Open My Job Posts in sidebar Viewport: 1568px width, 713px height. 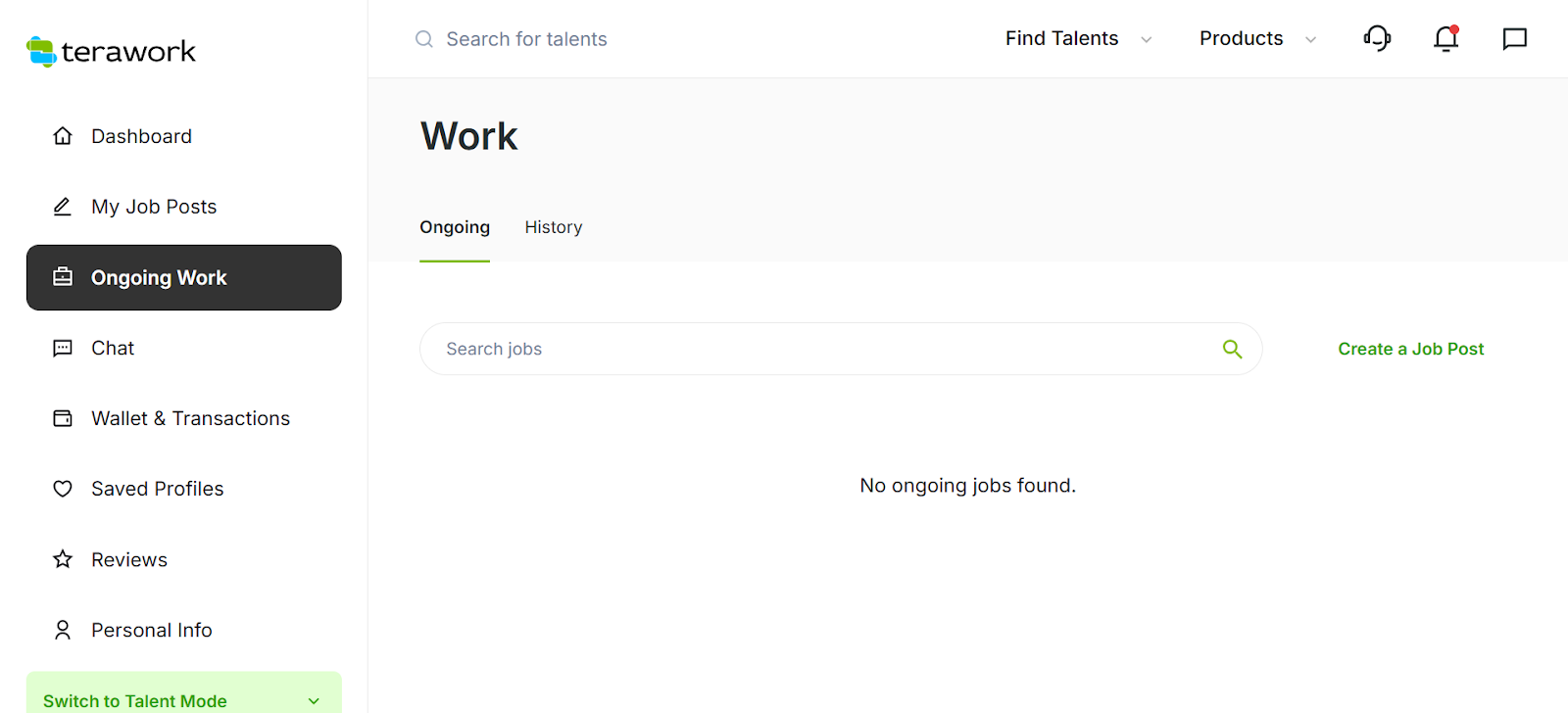tap(154, 207)
